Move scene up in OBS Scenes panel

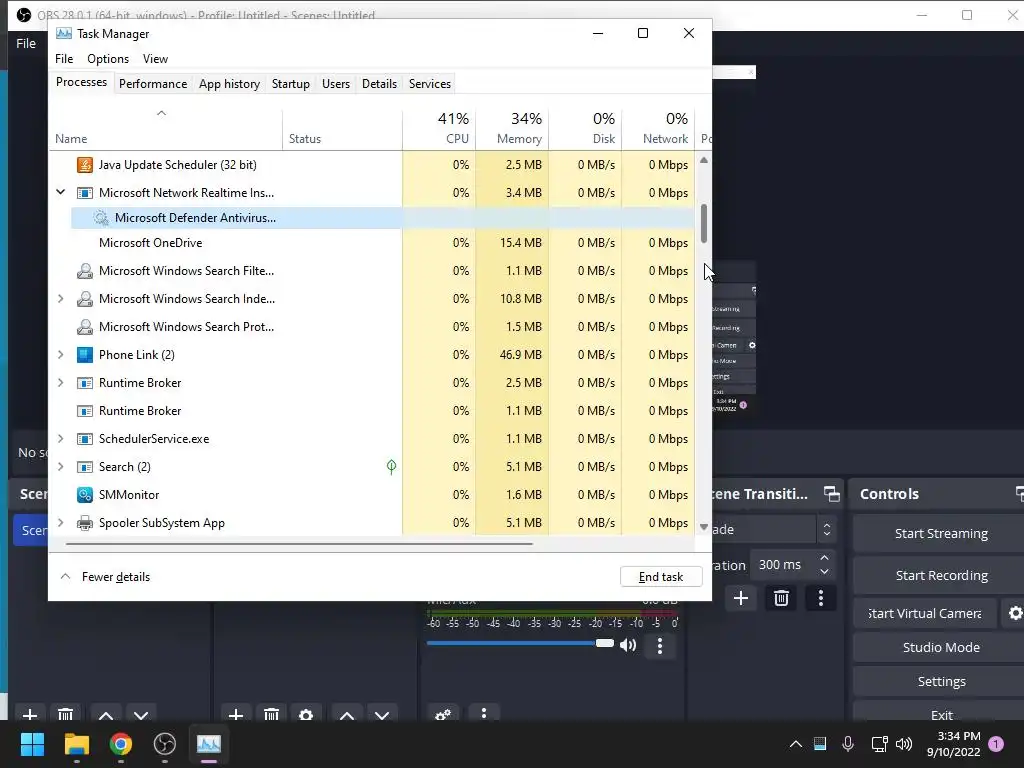[x=106, y=715]
